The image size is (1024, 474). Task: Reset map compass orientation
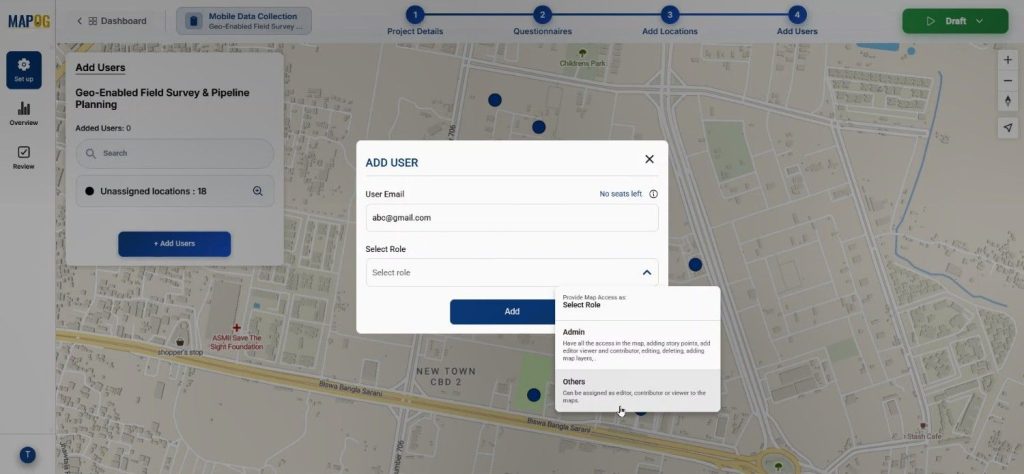click(1007, 101)
